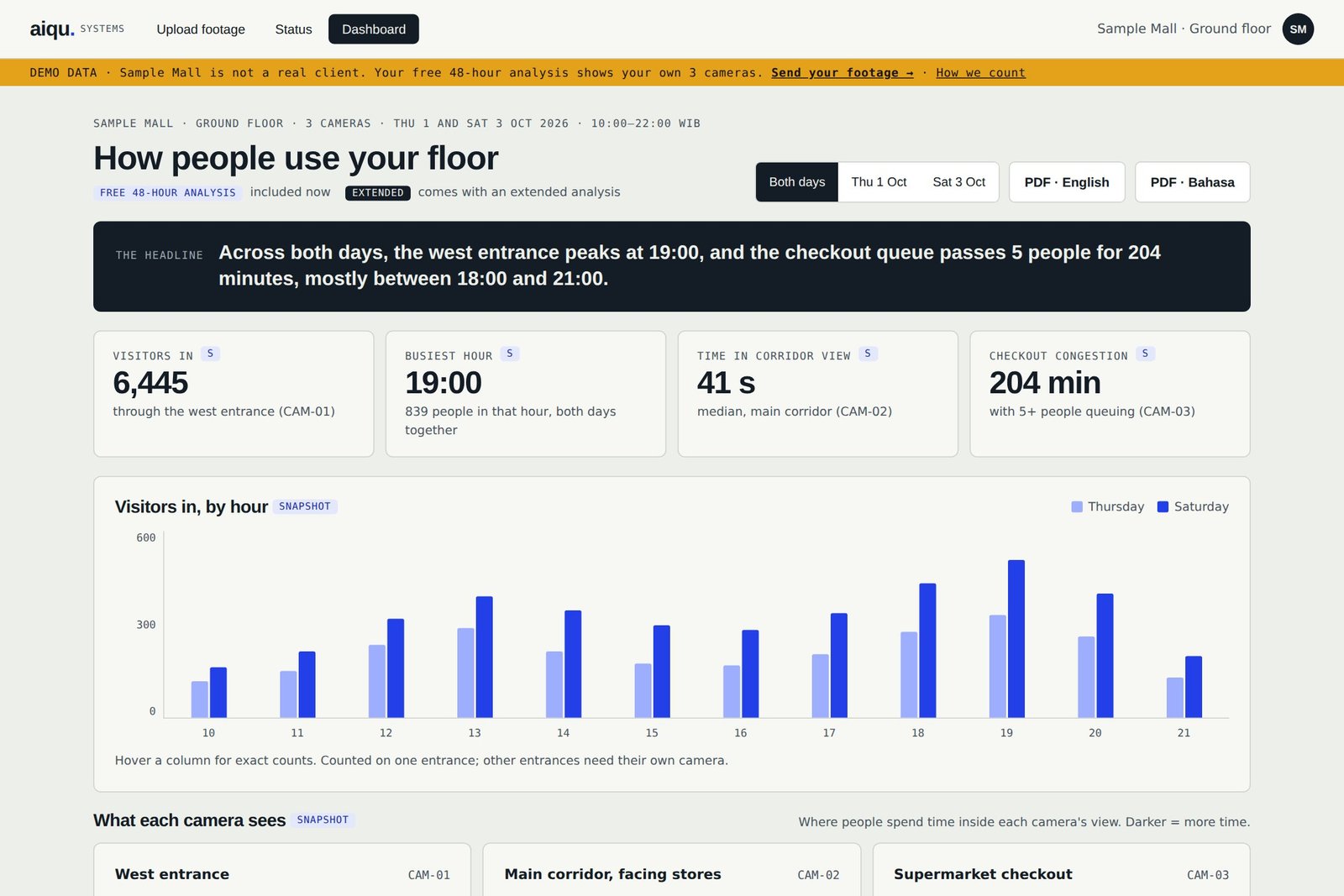Click the EXTENDED badge
Image resolution: width=1344 pixels, height=896 pixels.
[378, 192]
